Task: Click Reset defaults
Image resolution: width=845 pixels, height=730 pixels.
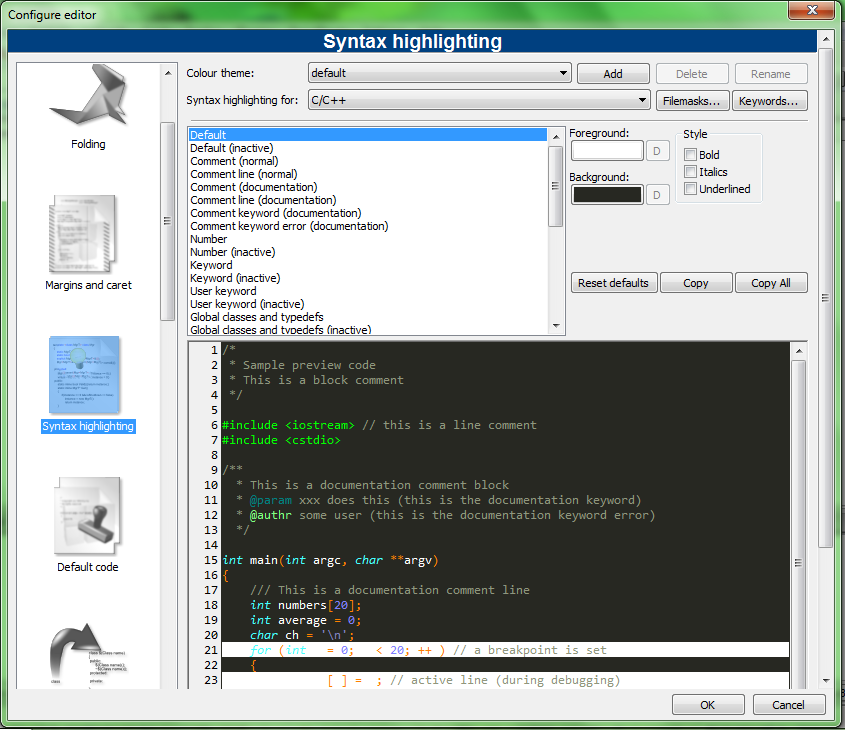Action: tap(613, 282)
